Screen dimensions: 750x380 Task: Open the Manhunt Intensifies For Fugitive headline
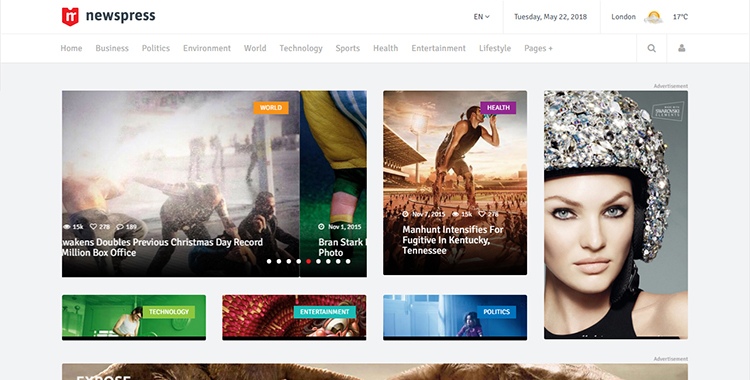[x=452, y=240]
